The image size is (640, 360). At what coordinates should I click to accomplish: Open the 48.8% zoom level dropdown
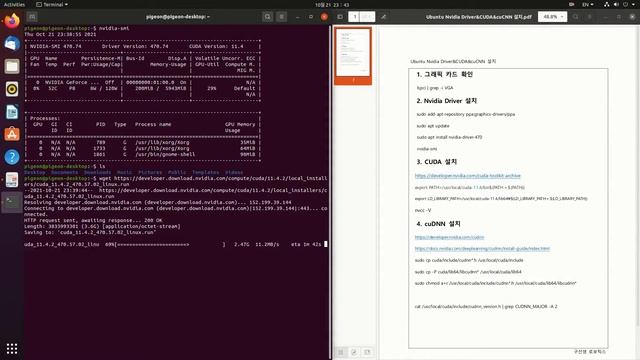pyautogui.click(x=553, y=17)
